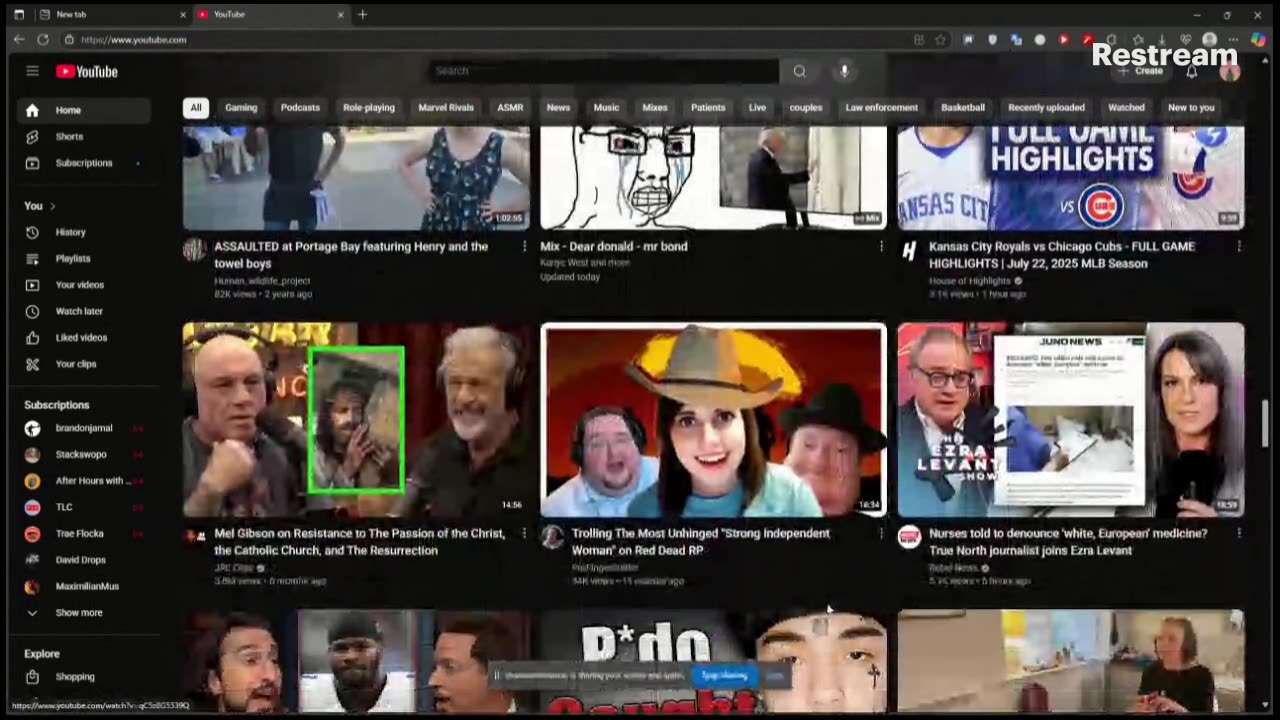This screenshot has height=720, width=1280.
Task: Bookmark page with star icon
Action: click(941, 40)
